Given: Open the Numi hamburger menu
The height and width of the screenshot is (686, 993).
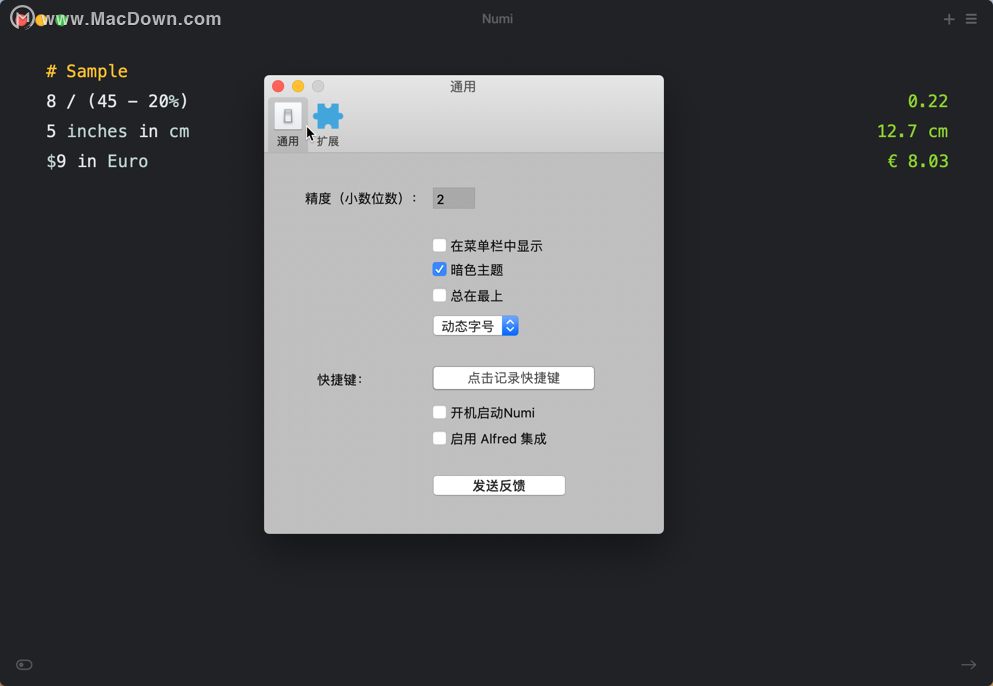Looking at the screenshot, I should (971, 20).
